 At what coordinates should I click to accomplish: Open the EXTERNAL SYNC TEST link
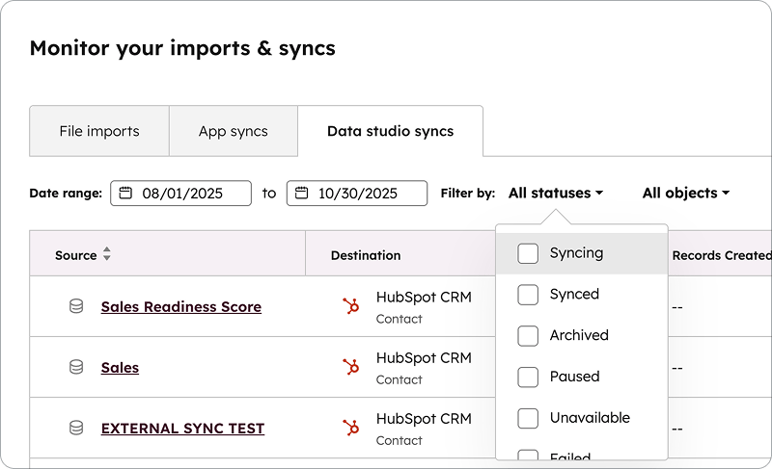(x=183, y=428)
